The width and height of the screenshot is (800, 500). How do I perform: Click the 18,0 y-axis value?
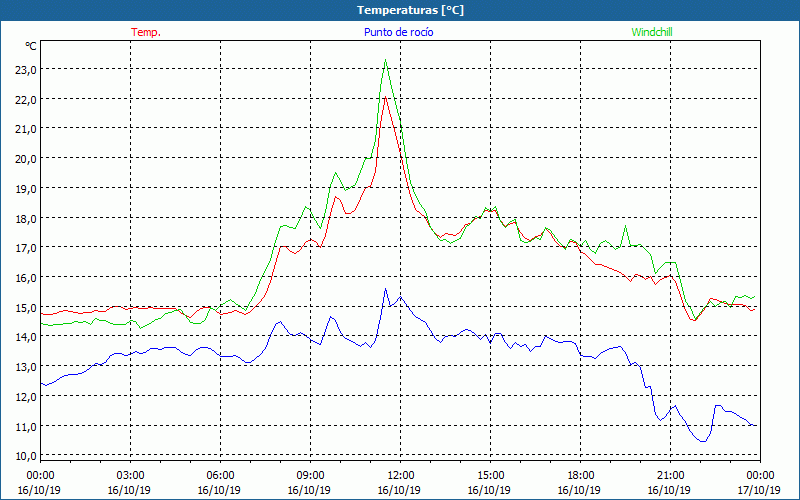(26, 218)
